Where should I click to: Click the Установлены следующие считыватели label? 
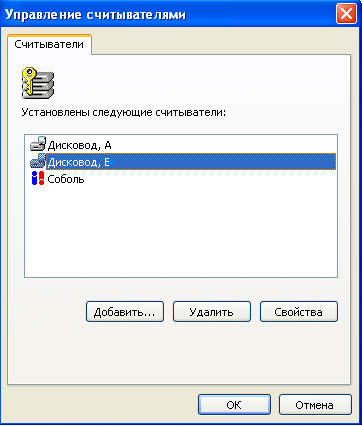click(124, 112)
